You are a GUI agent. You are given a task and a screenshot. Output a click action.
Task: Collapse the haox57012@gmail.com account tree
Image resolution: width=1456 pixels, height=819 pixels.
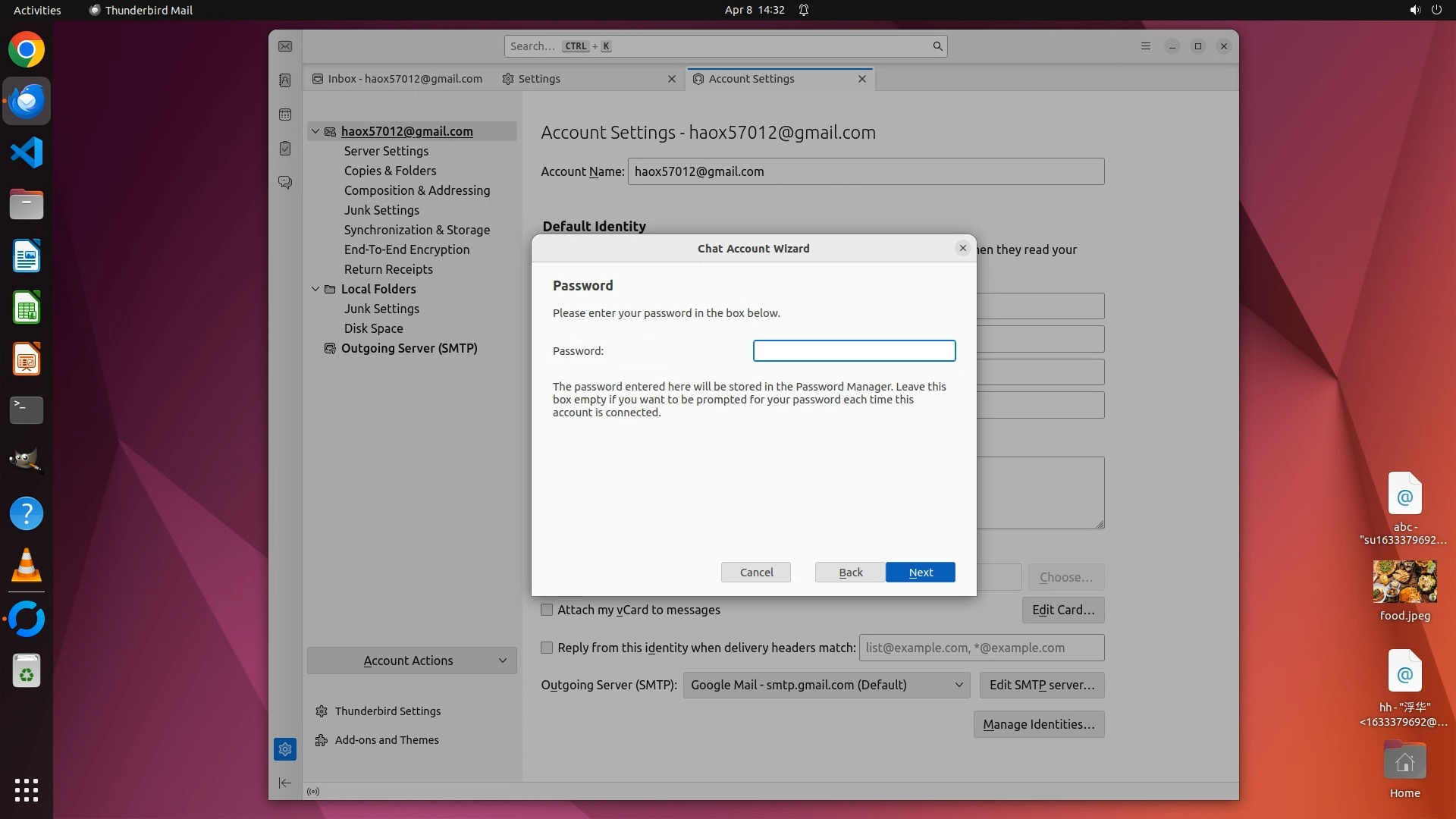315,131
